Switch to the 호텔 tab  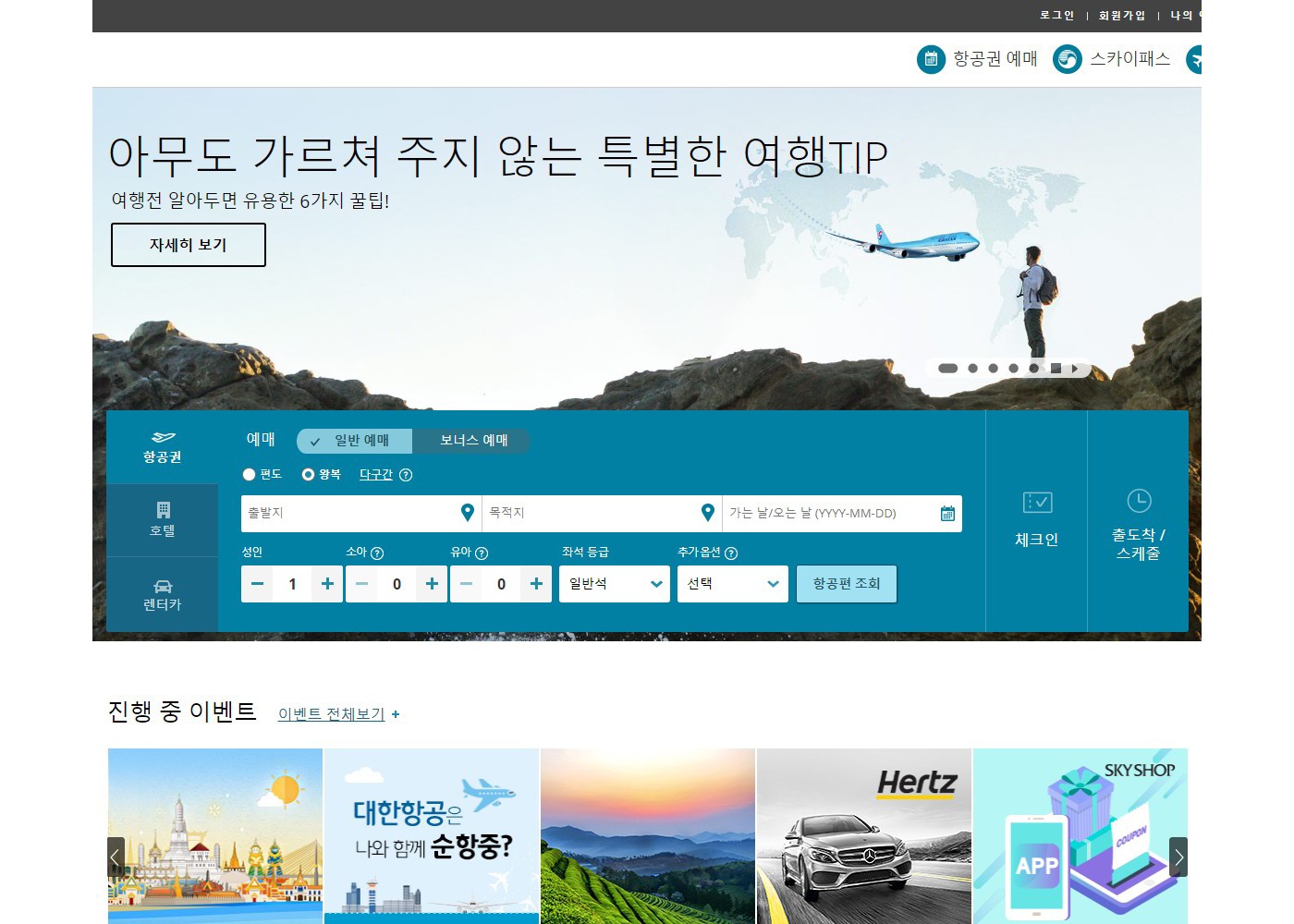(163, 519)
